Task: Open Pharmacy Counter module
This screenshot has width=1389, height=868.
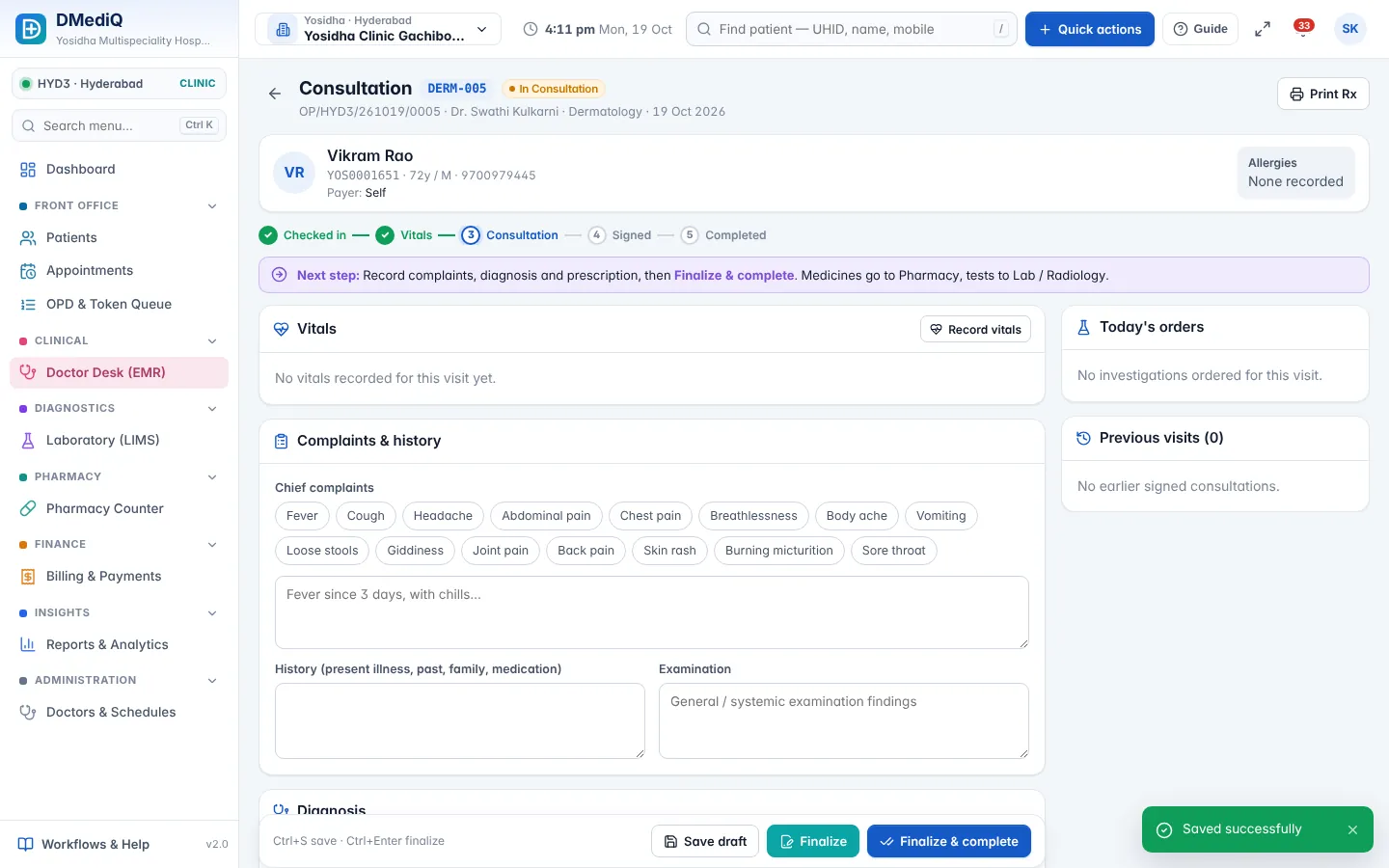Action: (119, 508)
